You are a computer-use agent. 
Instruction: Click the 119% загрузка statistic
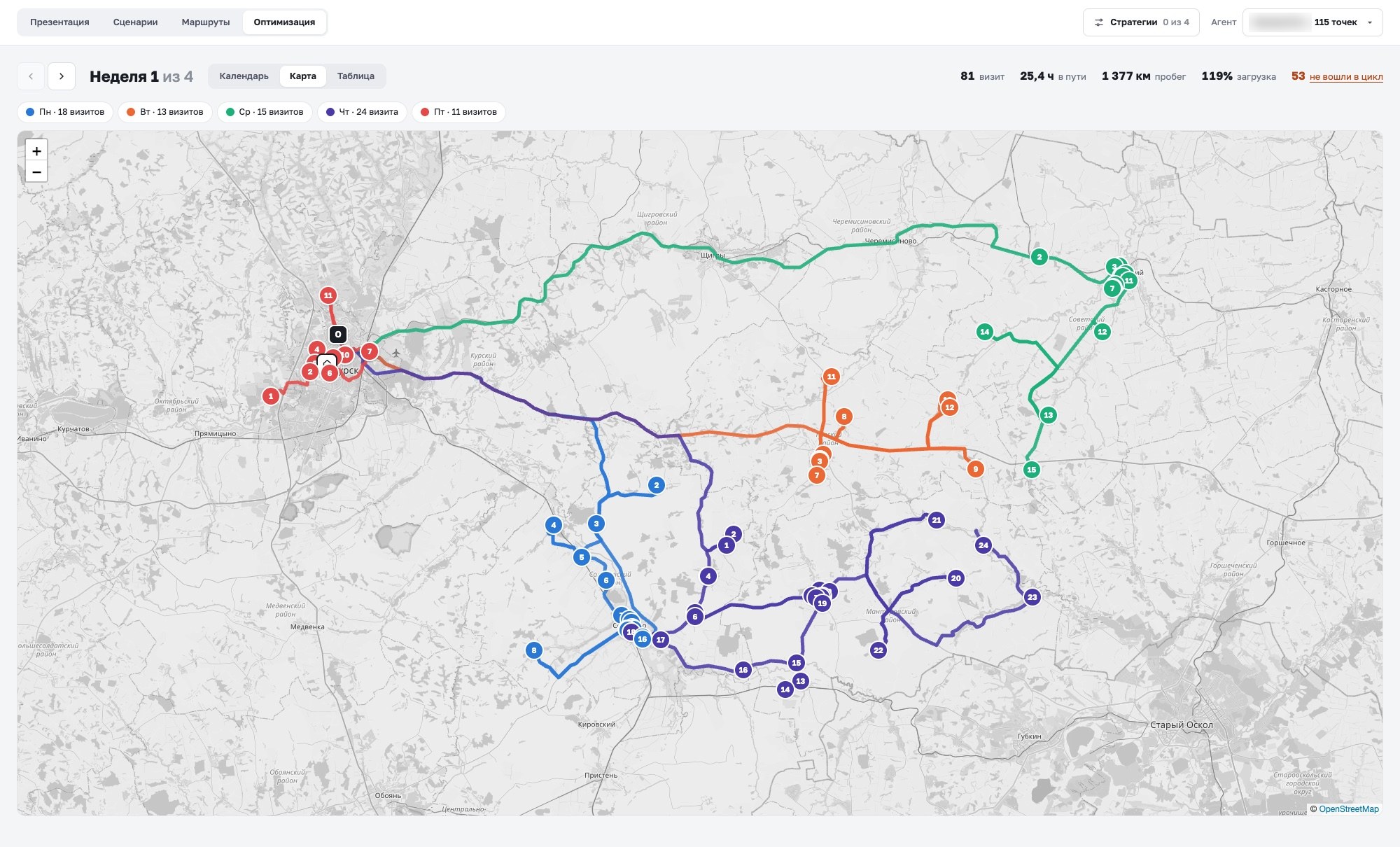1238,76
